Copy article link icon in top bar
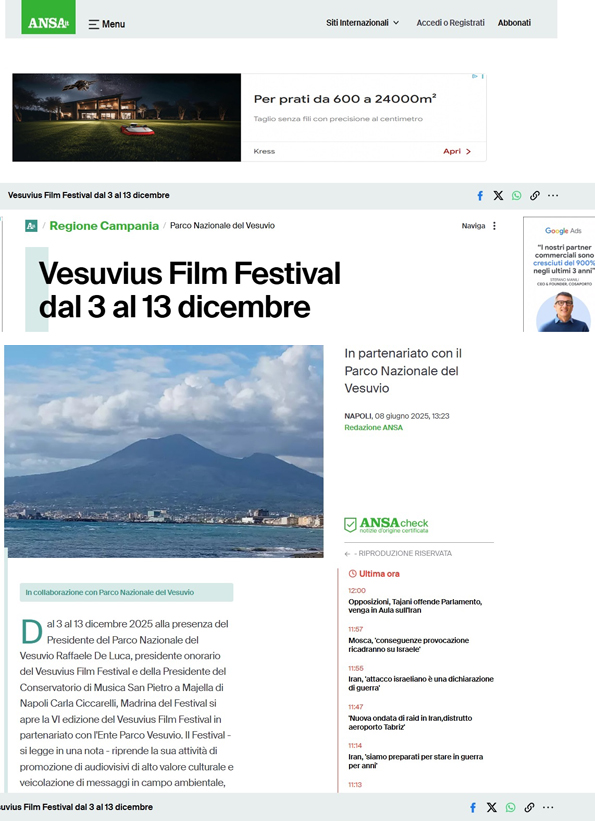595x822 pixels. [535, 196]
